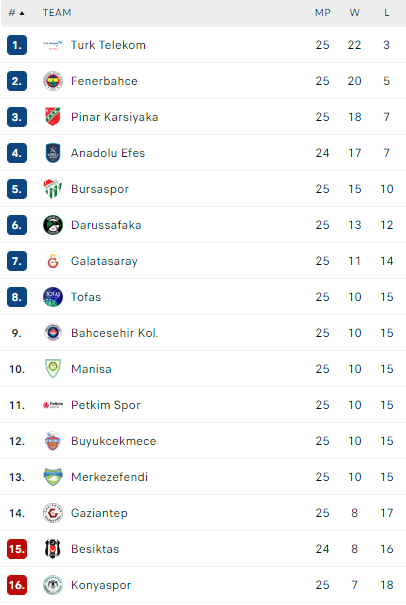Click the Tofas team logo
Image resolution: width=406 pixels, height=605 pixels.
pyautogui.click(x=52, y=297)
